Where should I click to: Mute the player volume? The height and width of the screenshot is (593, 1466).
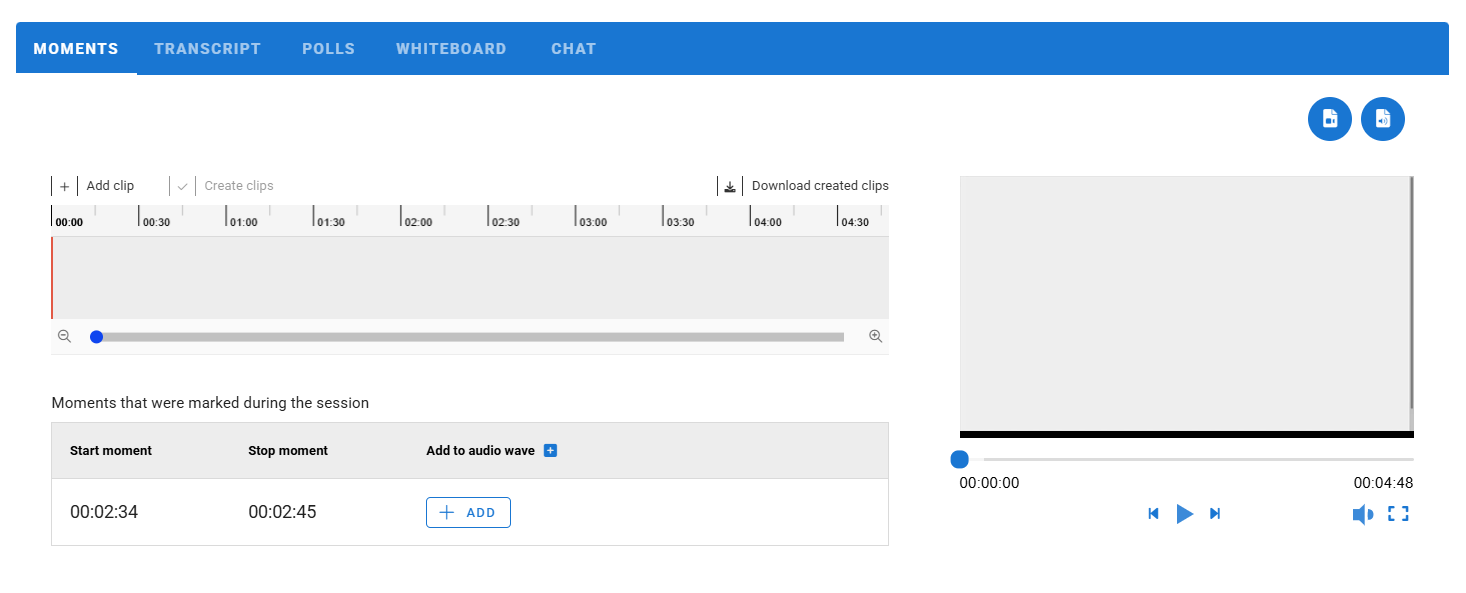coord(1362,514)
